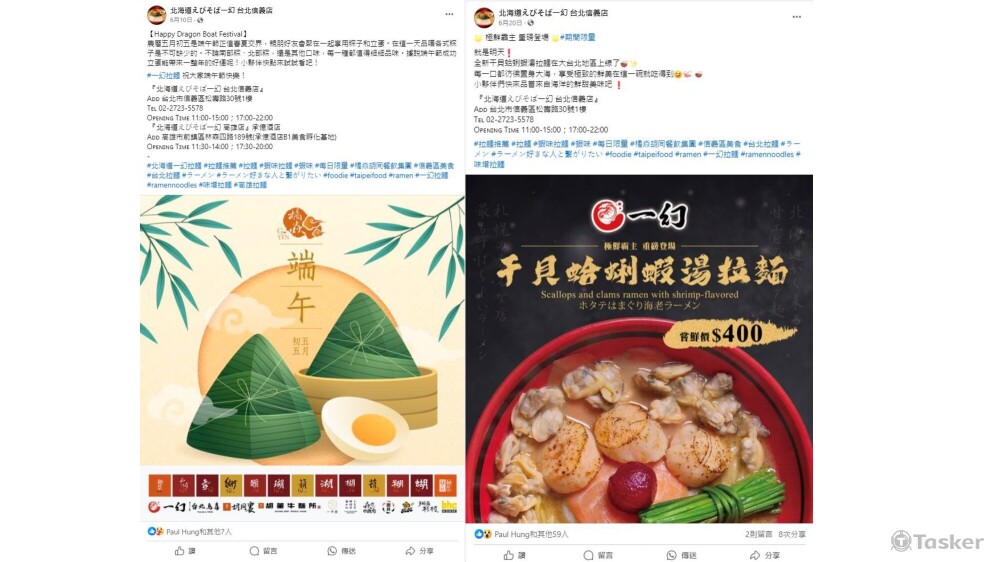1000x562 pixels.
Task: Send the left post via message
Action: pyautogui.click(x=342, y=551)
